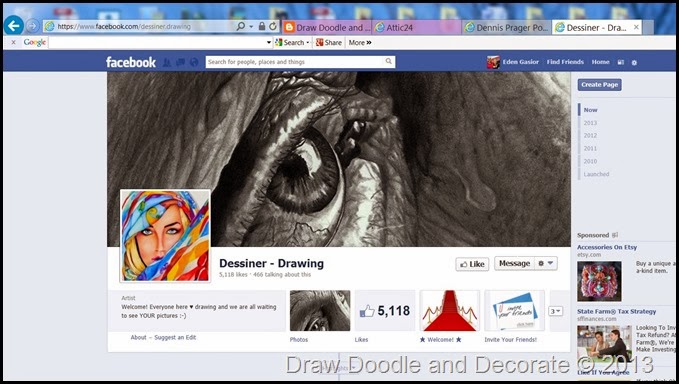Open the Facebook notifications globe icon
This screenshot has width=679, height=384.
(194, 62)
